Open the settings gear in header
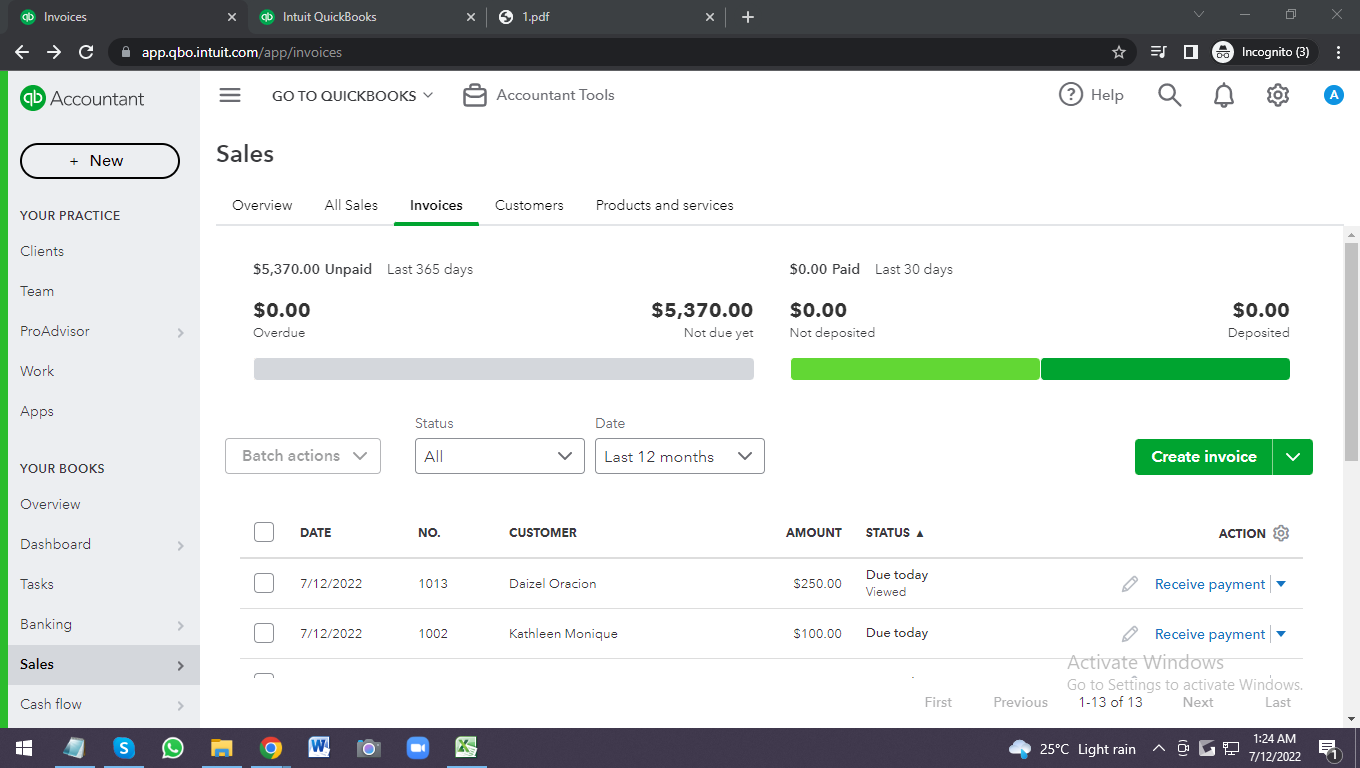 [1277, 95]
